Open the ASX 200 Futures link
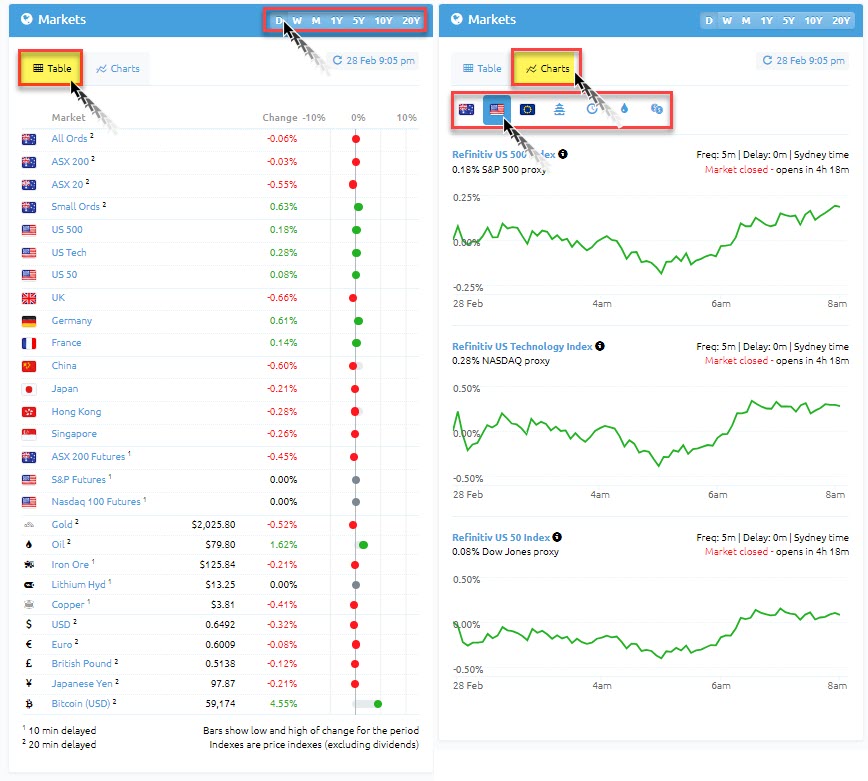 click(x=88, y=456)
